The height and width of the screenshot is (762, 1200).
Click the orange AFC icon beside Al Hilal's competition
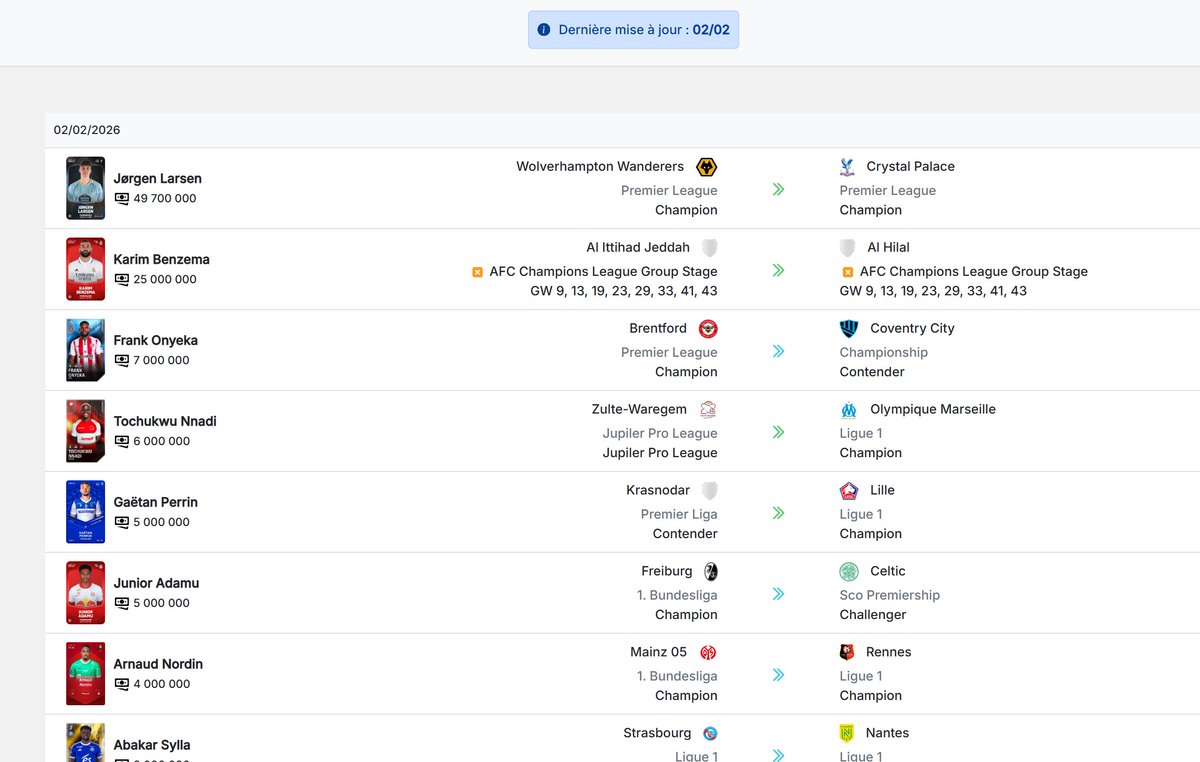click(x=848, y=272)
